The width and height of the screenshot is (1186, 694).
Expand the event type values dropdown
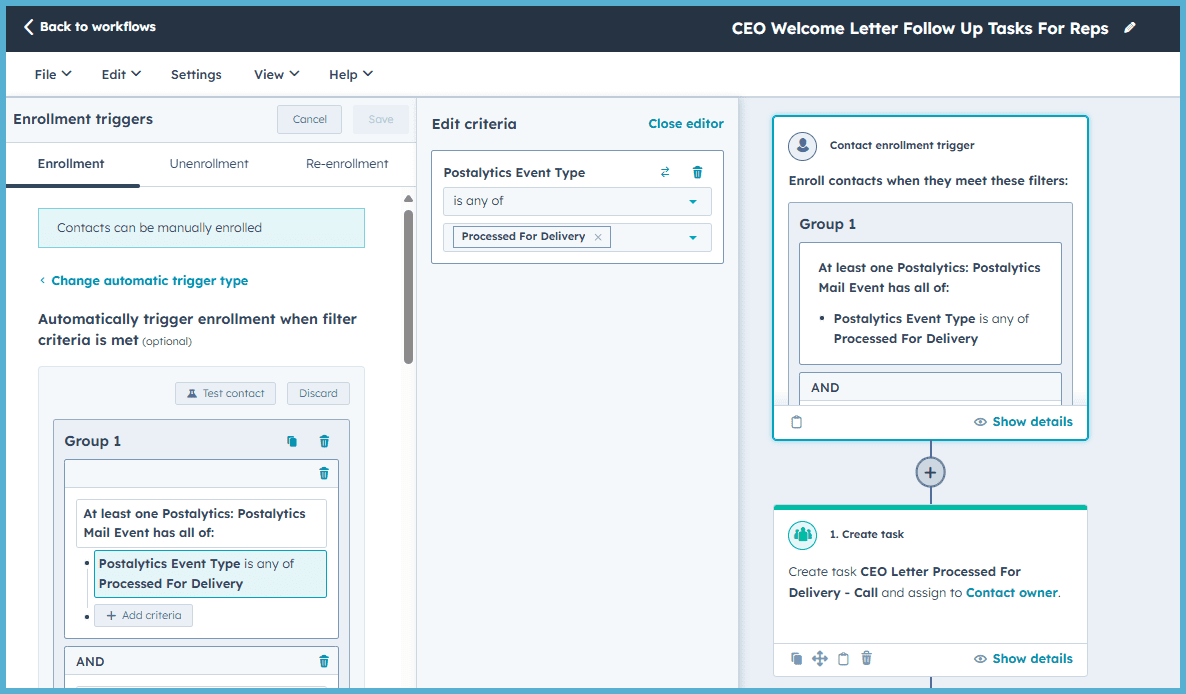tap(692, 237)
